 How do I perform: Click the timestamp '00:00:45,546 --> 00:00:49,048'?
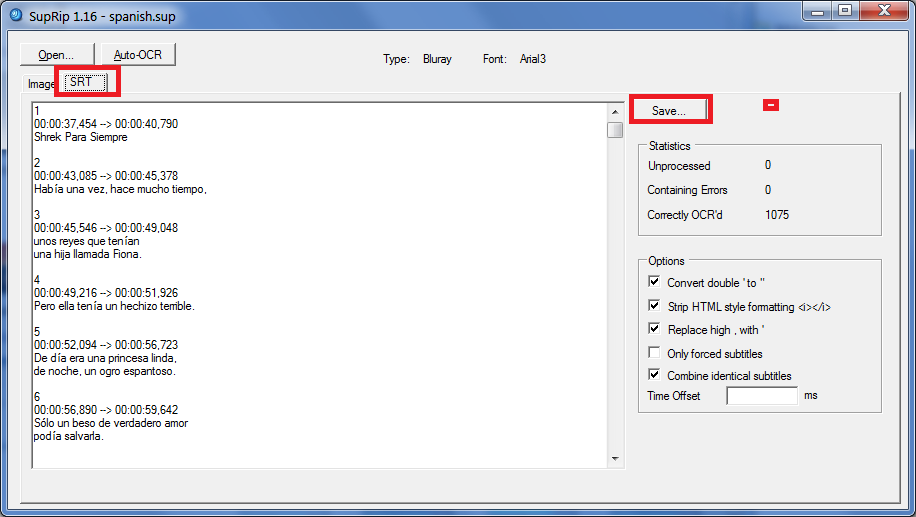pyautogui.click(x=106, y=228)
